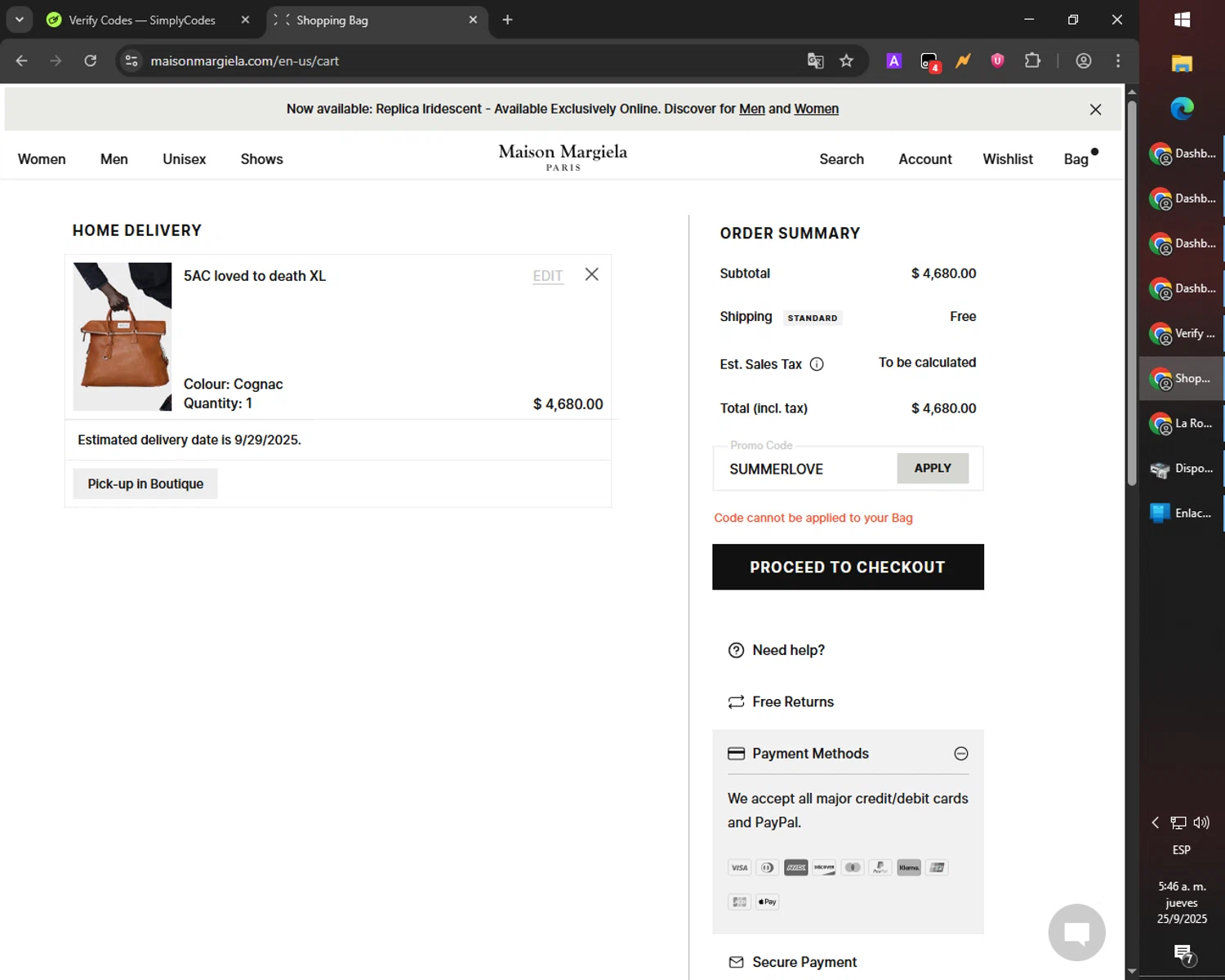Screen dimensions: 1225x980
Task: Open the Dispo... taskbar window
Action: pyautogui.click(x=1182, y=469)
